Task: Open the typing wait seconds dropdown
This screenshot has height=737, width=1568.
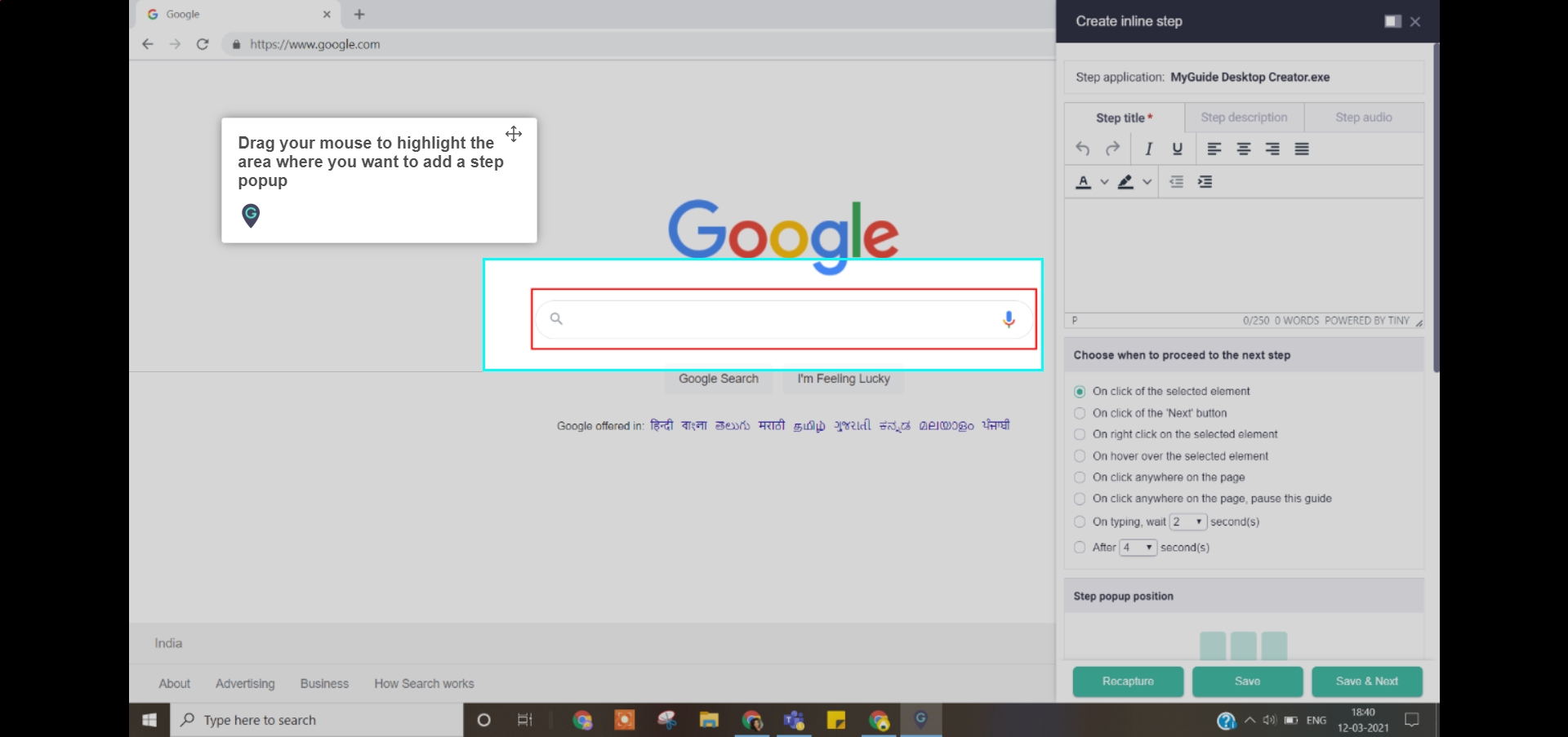Action: (1188, 522)
